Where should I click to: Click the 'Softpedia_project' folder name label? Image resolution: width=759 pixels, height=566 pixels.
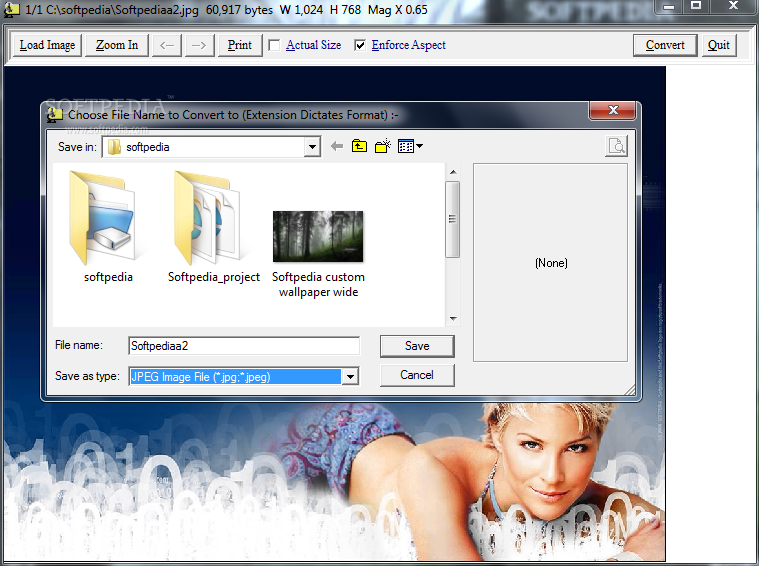(x=213, y=277)
